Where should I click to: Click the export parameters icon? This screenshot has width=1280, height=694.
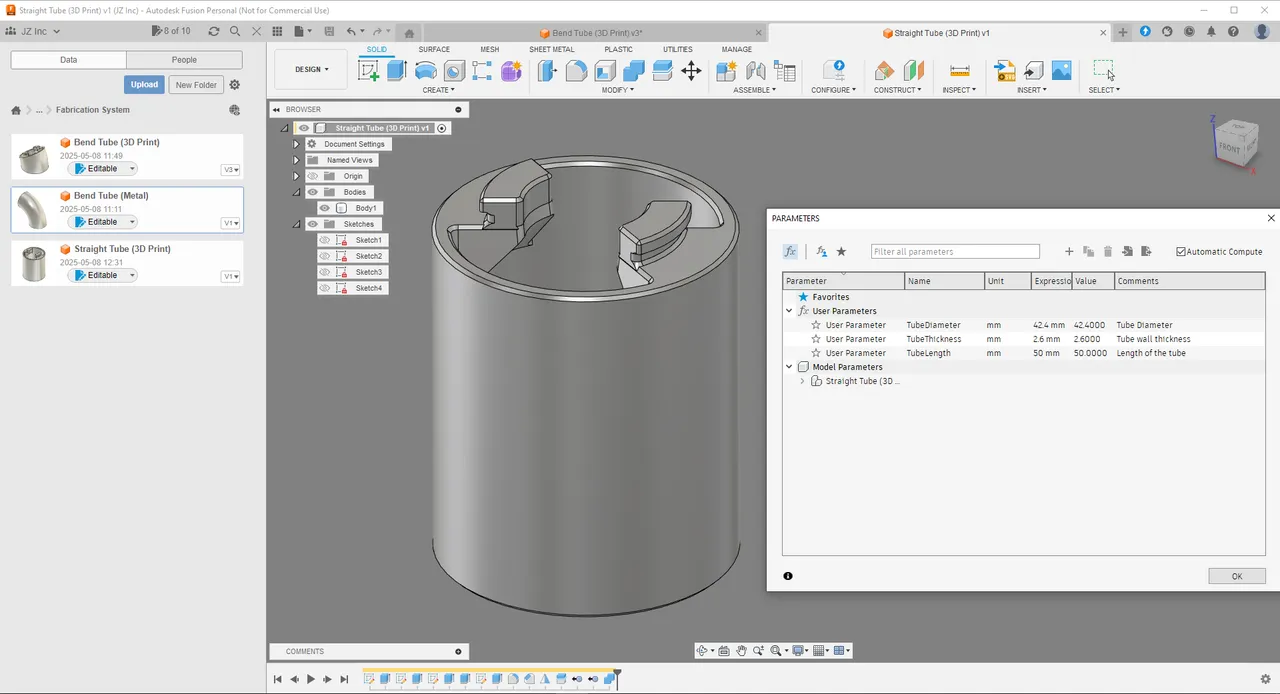tap(1146, 252)
